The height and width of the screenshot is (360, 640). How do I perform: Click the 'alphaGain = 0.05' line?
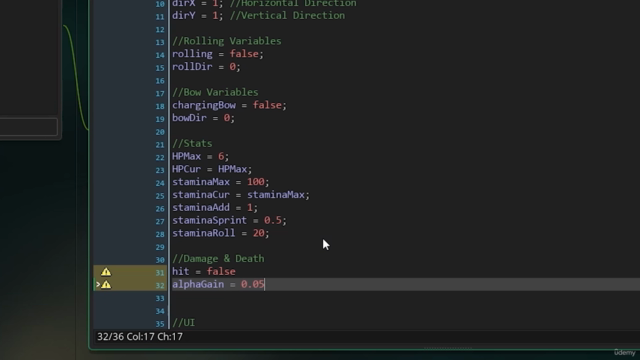pyautogui.click(x=218, y=284)
